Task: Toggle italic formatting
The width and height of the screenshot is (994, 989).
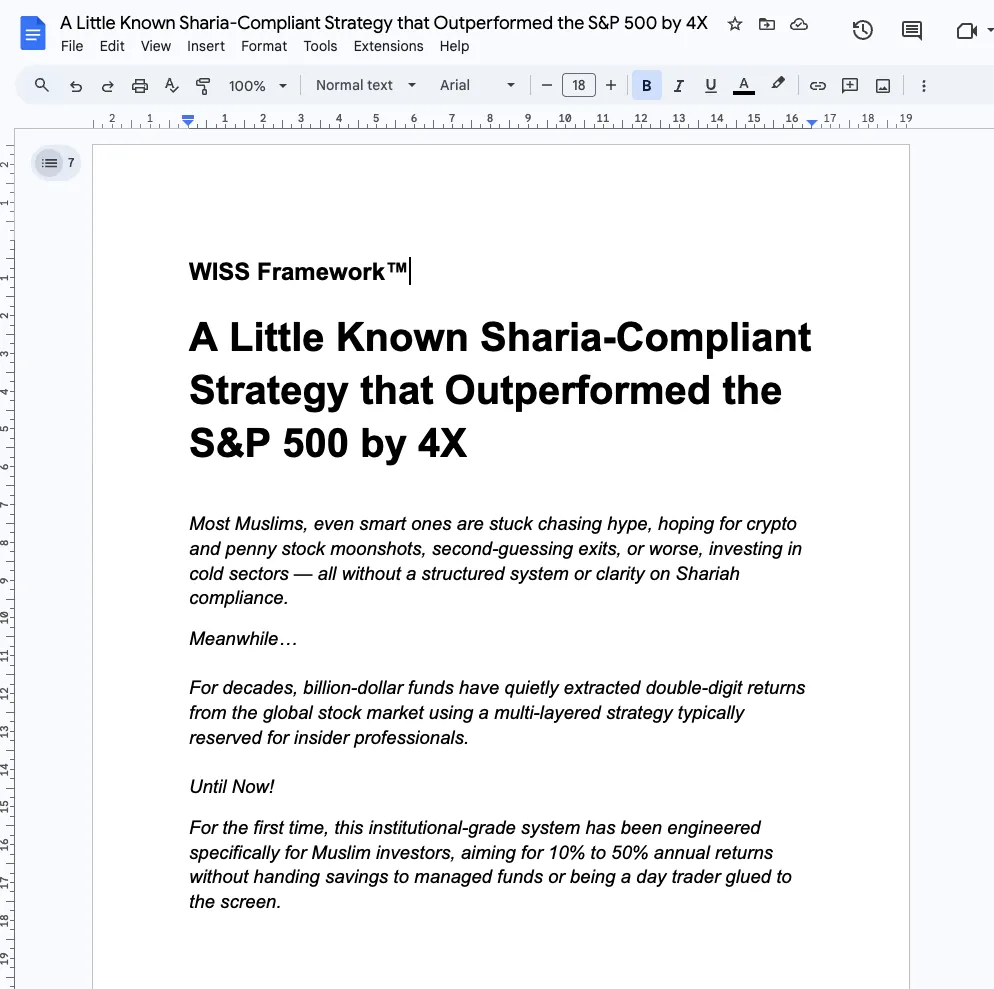Action: click(x=679, y=86)
